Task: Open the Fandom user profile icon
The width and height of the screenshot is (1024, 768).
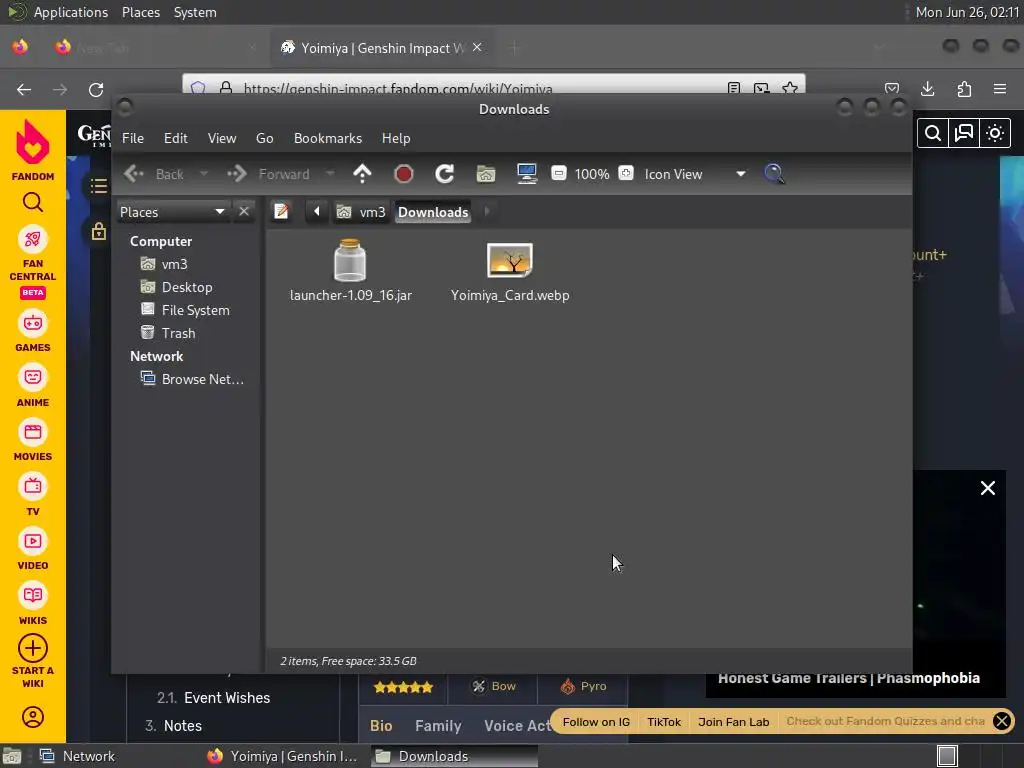Action: pos(33,716)
